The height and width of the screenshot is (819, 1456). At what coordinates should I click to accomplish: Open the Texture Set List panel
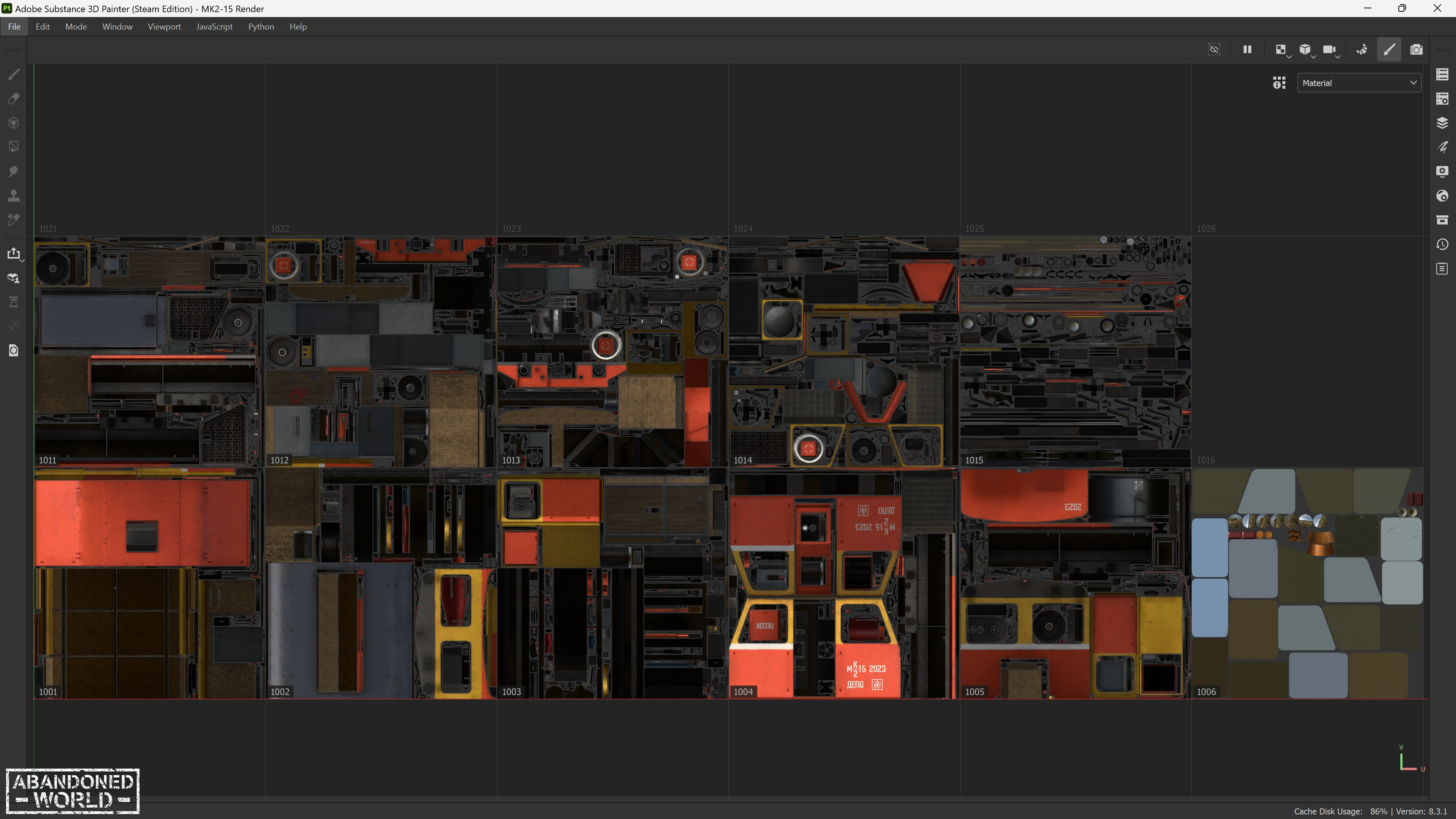pyautogui.click(x=1442, y=75)
